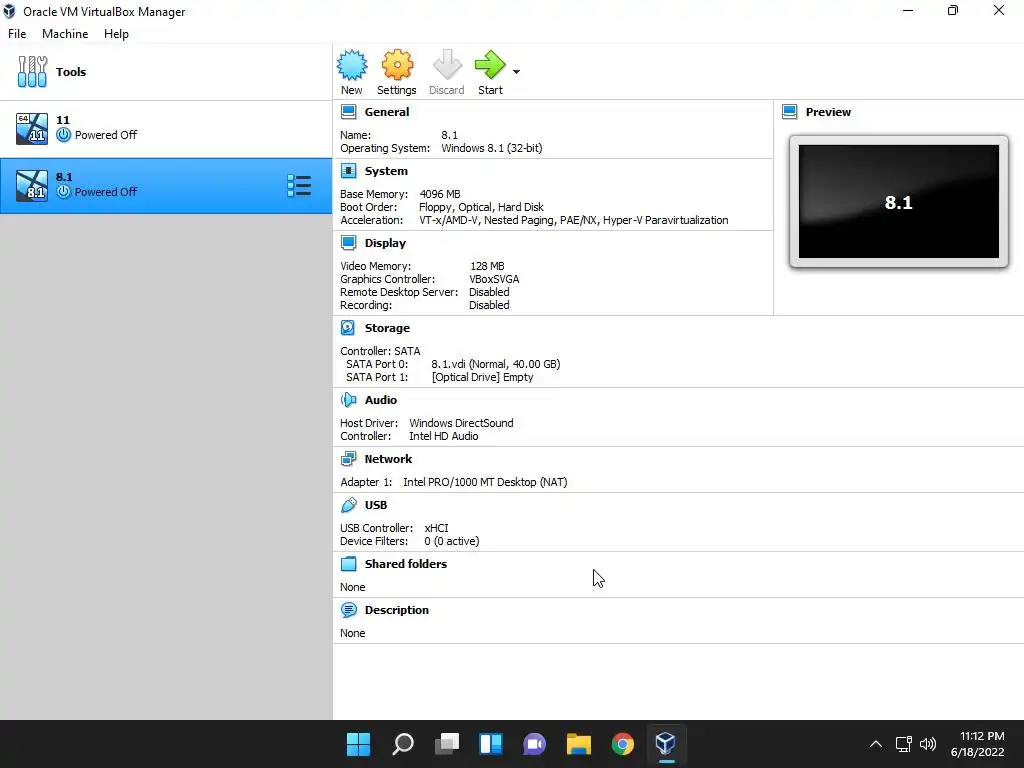Click the Display section icon
The height and width of the screenshot is (768, 1024).
349,243
